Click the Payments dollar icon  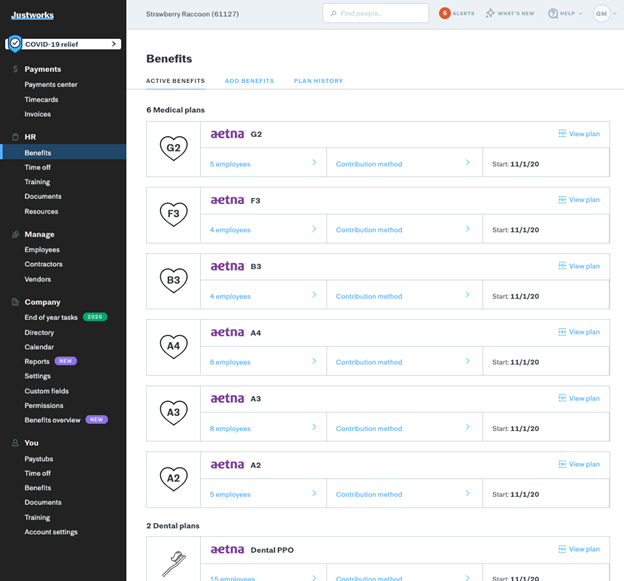click(x=15, y=69)
